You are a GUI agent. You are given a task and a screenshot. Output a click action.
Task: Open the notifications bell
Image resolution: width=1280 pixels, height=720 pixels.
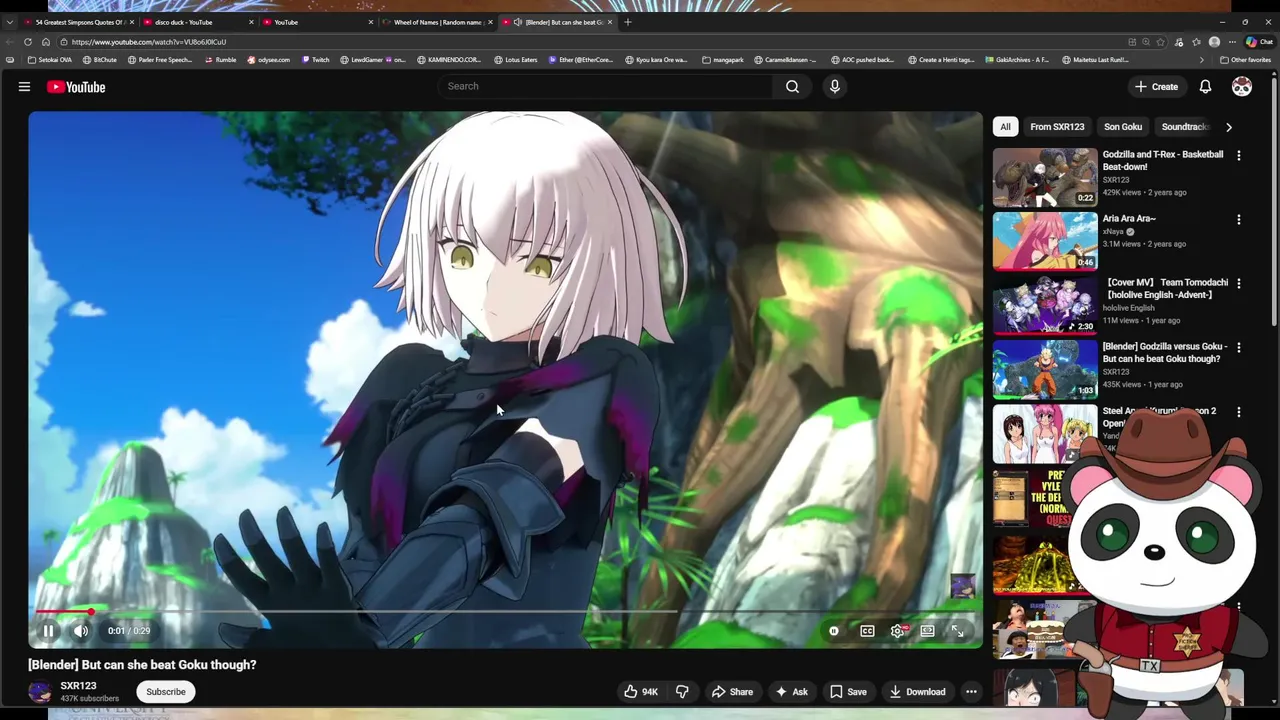(x=1205, y=87)
